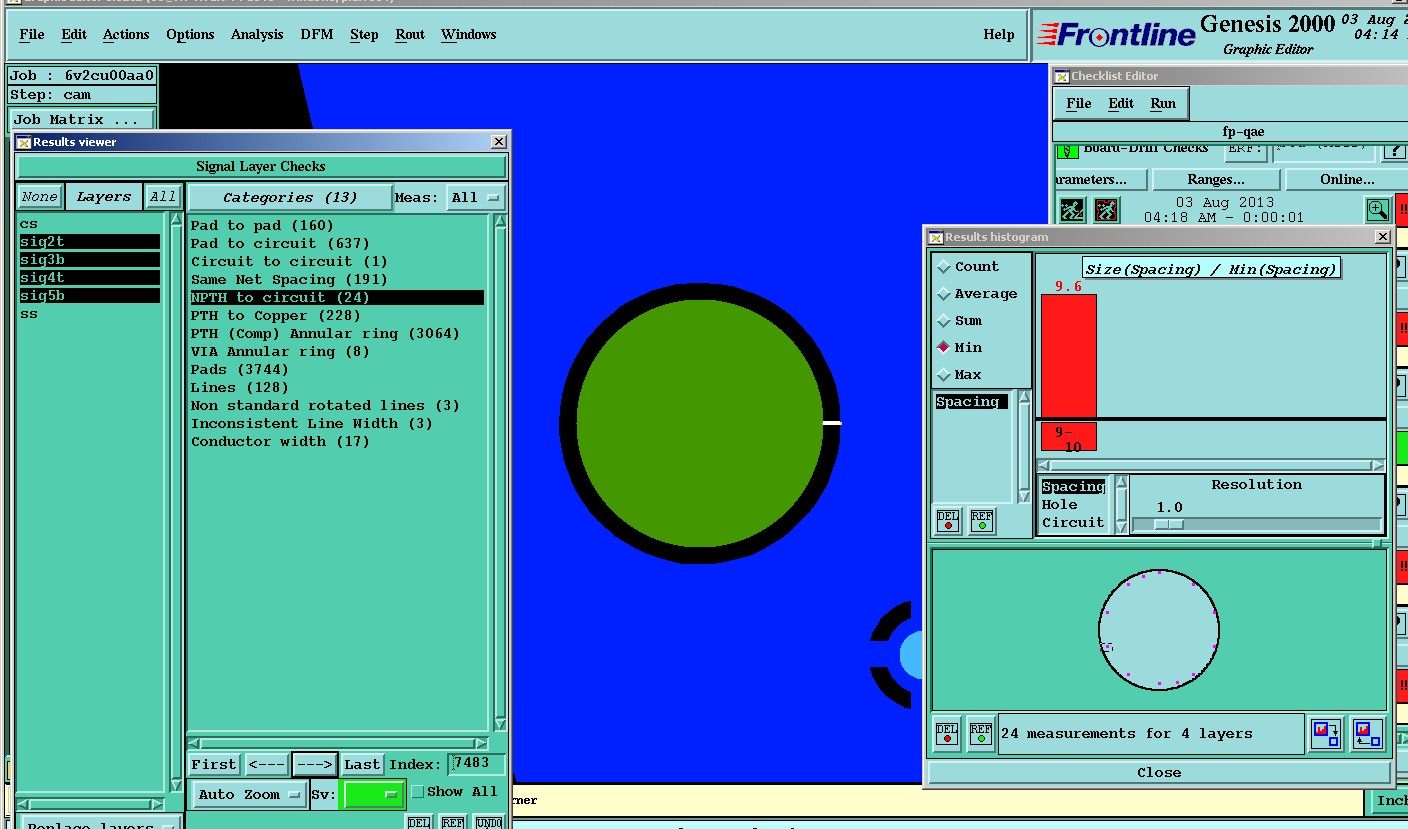Select the sig2t layer row
Screen dimensions: 1408x829
[x=89, y=242]
